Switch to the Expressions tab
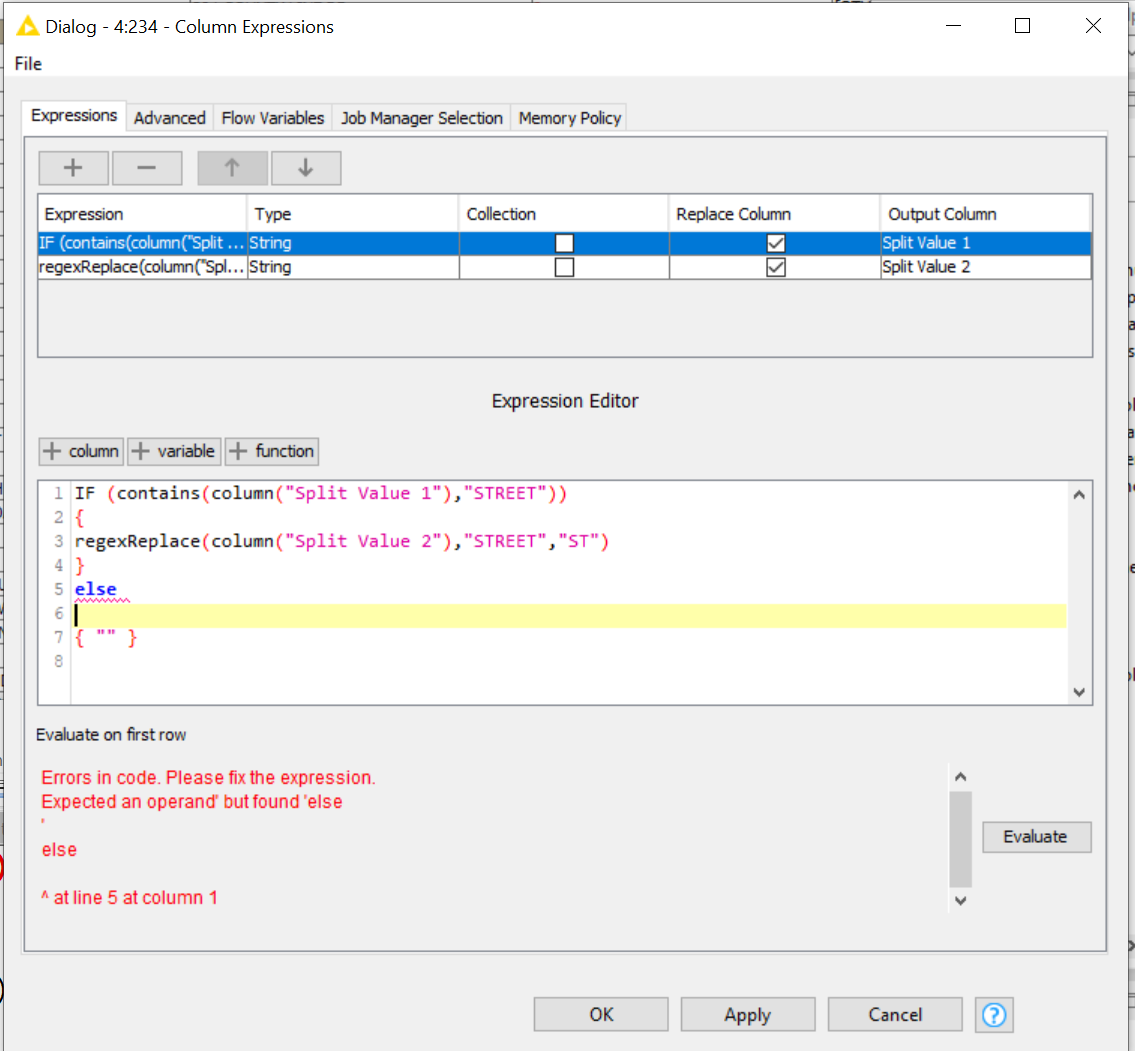The image size is (1135, 1051). [74, 116]
